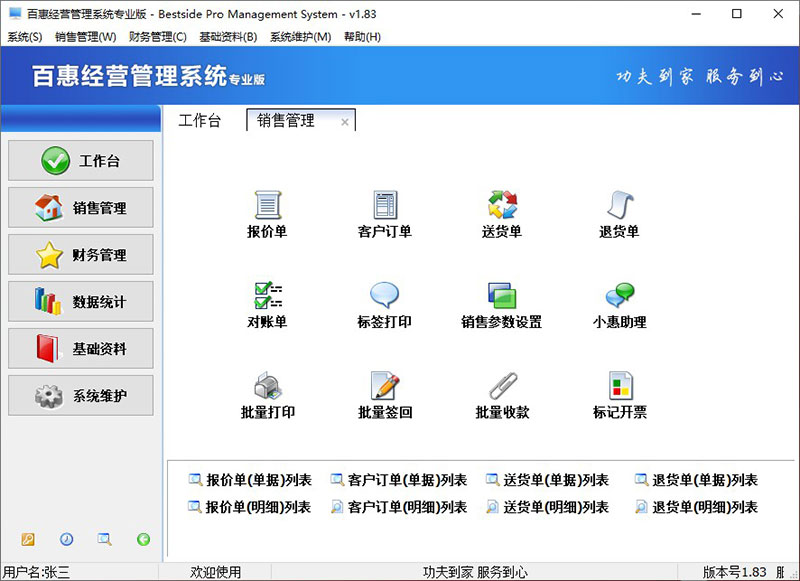Open 退货单(明细)列表 link
Screen dimensions: 800x581
point(696,507)
